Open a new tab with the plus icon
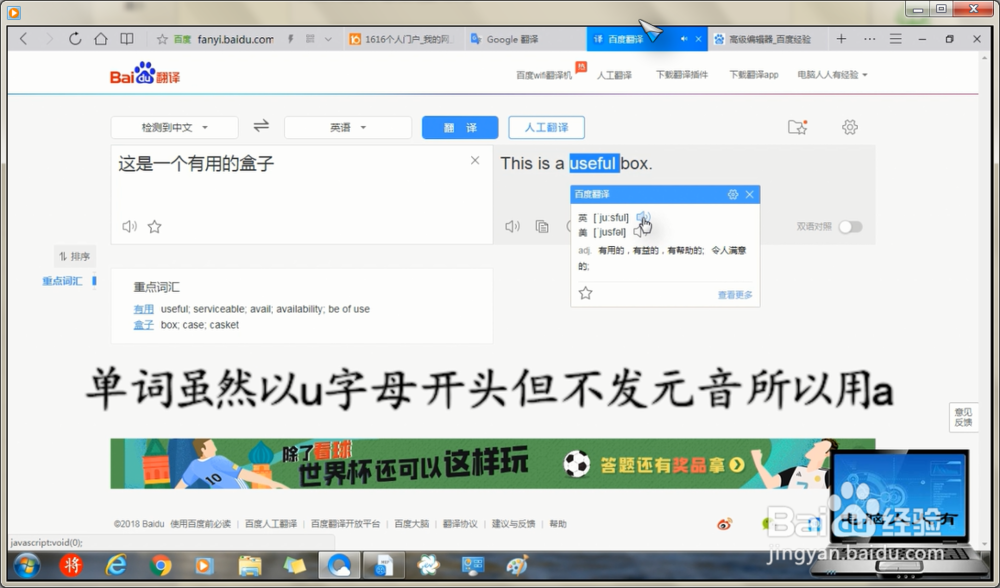 [x=841, y=39]
